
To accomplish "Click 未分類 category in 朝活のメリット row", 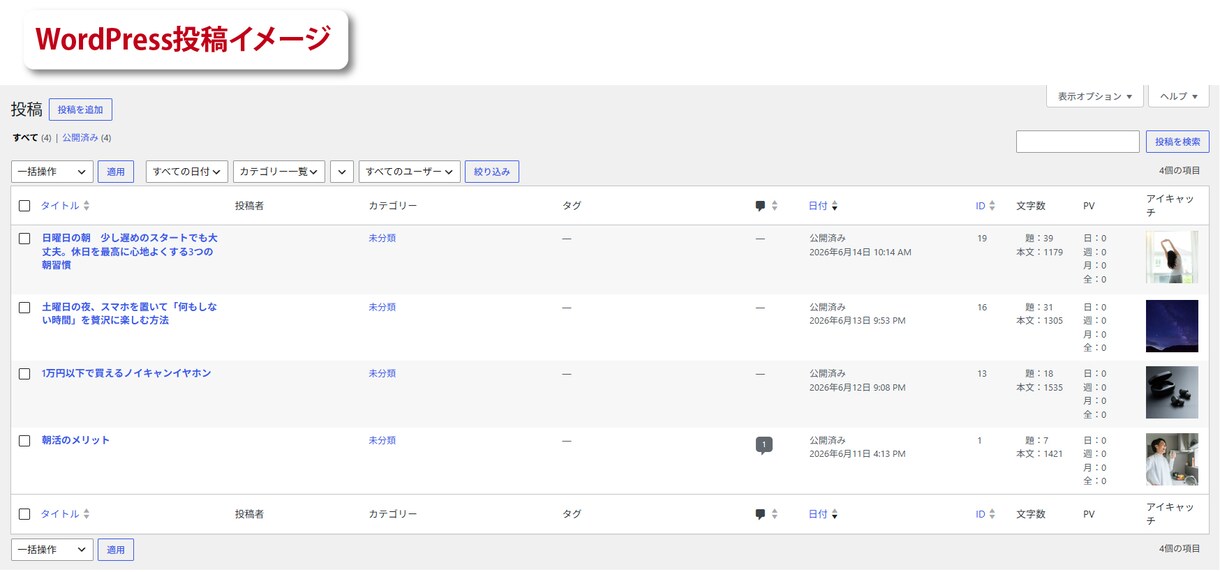I will 382,440.
